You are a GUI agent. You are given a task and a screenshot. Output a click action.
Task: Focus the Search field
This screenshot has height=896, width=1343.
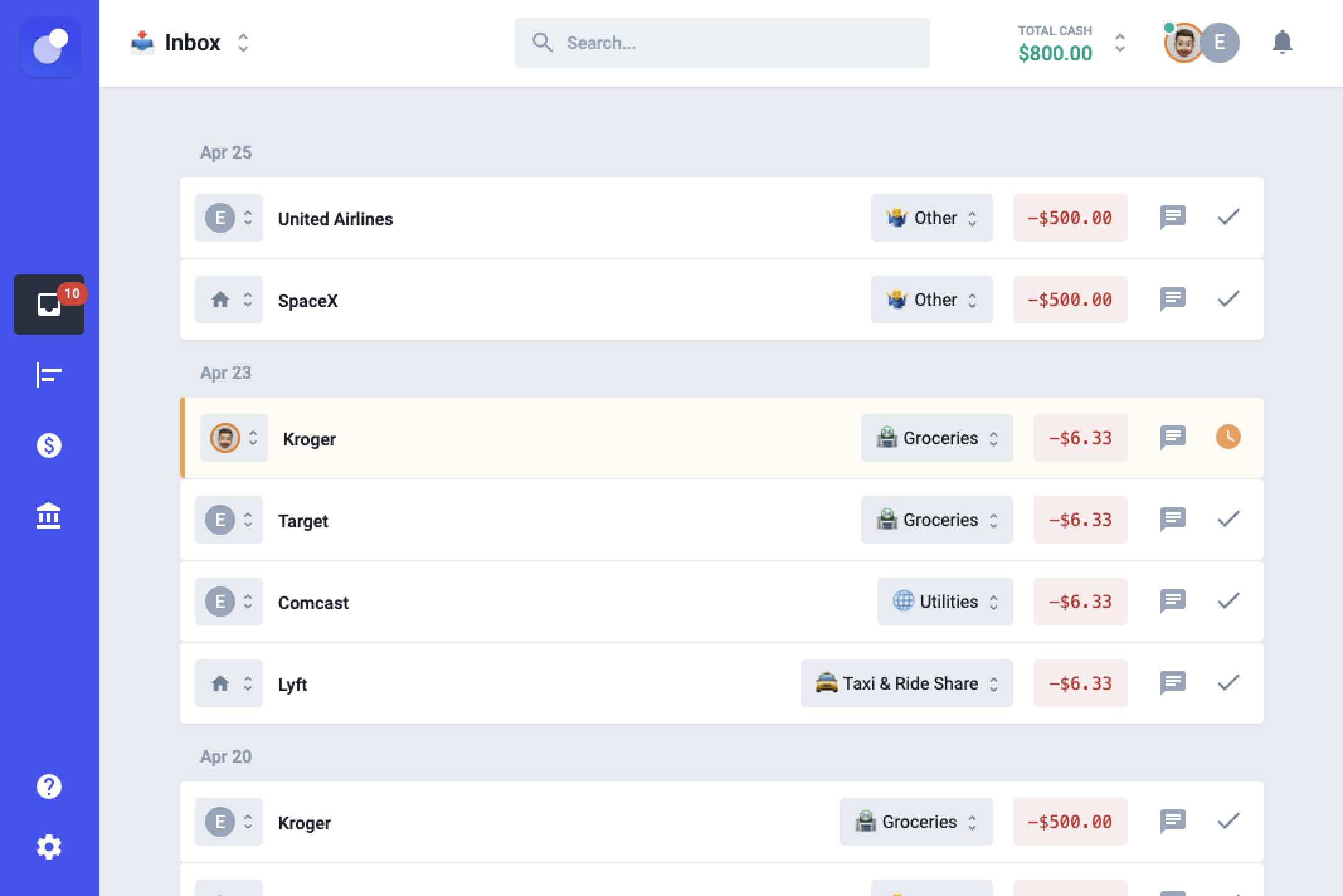point(722,43)
